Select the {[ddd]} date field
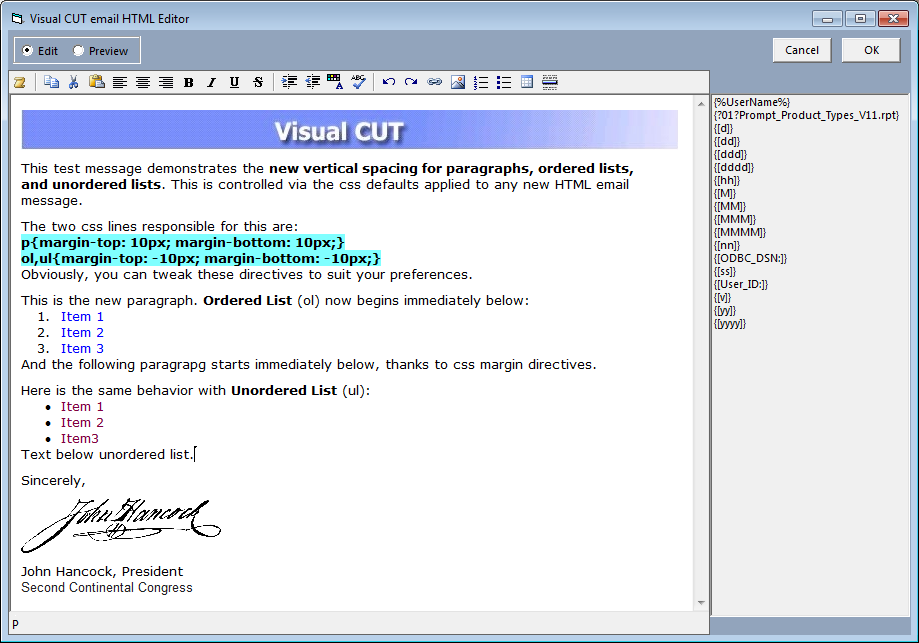The width and height of the screenshot is (919, 643). pyautogui.click(x=730, y=154)
